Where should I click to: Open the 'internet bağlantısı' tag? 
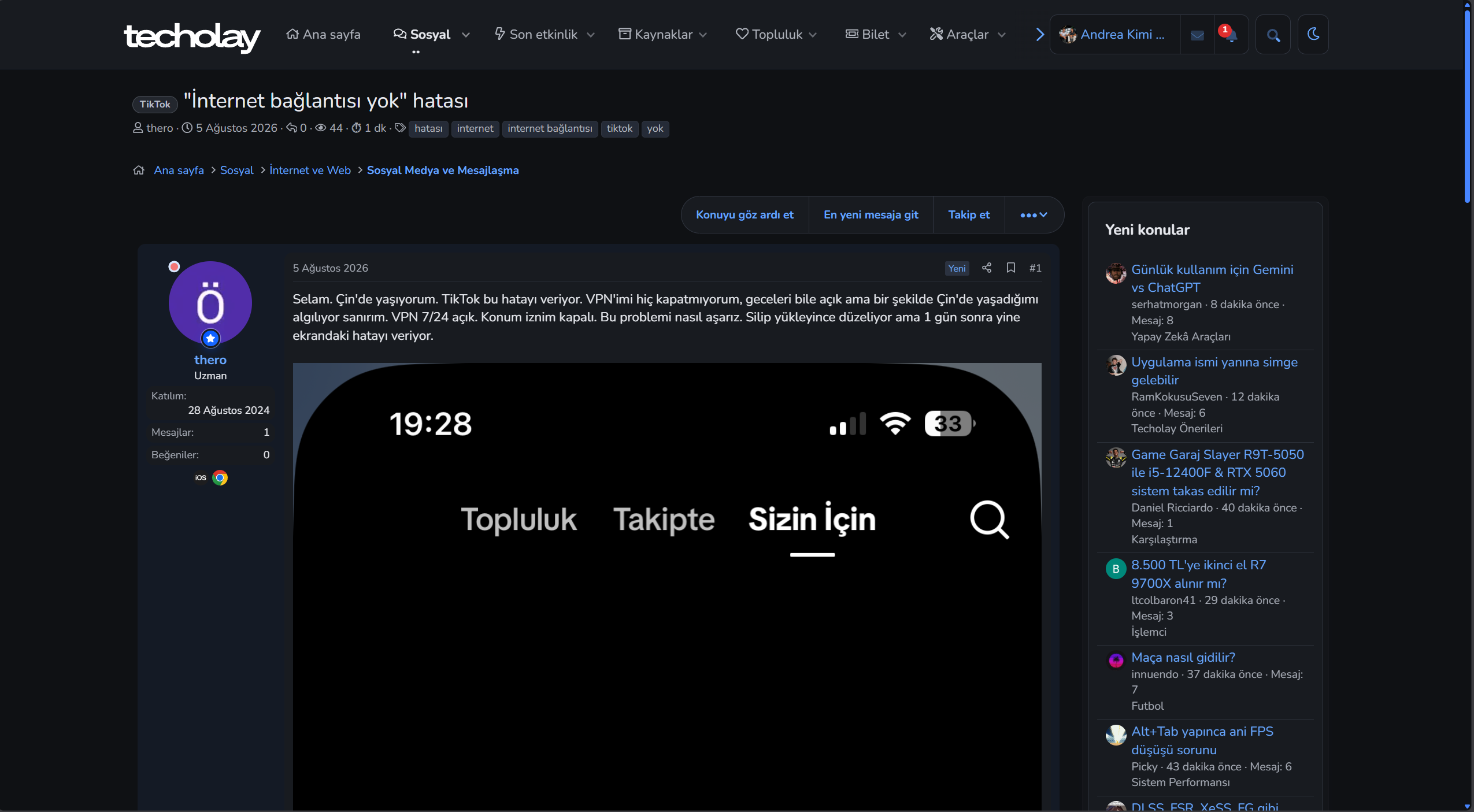[550, 128]
